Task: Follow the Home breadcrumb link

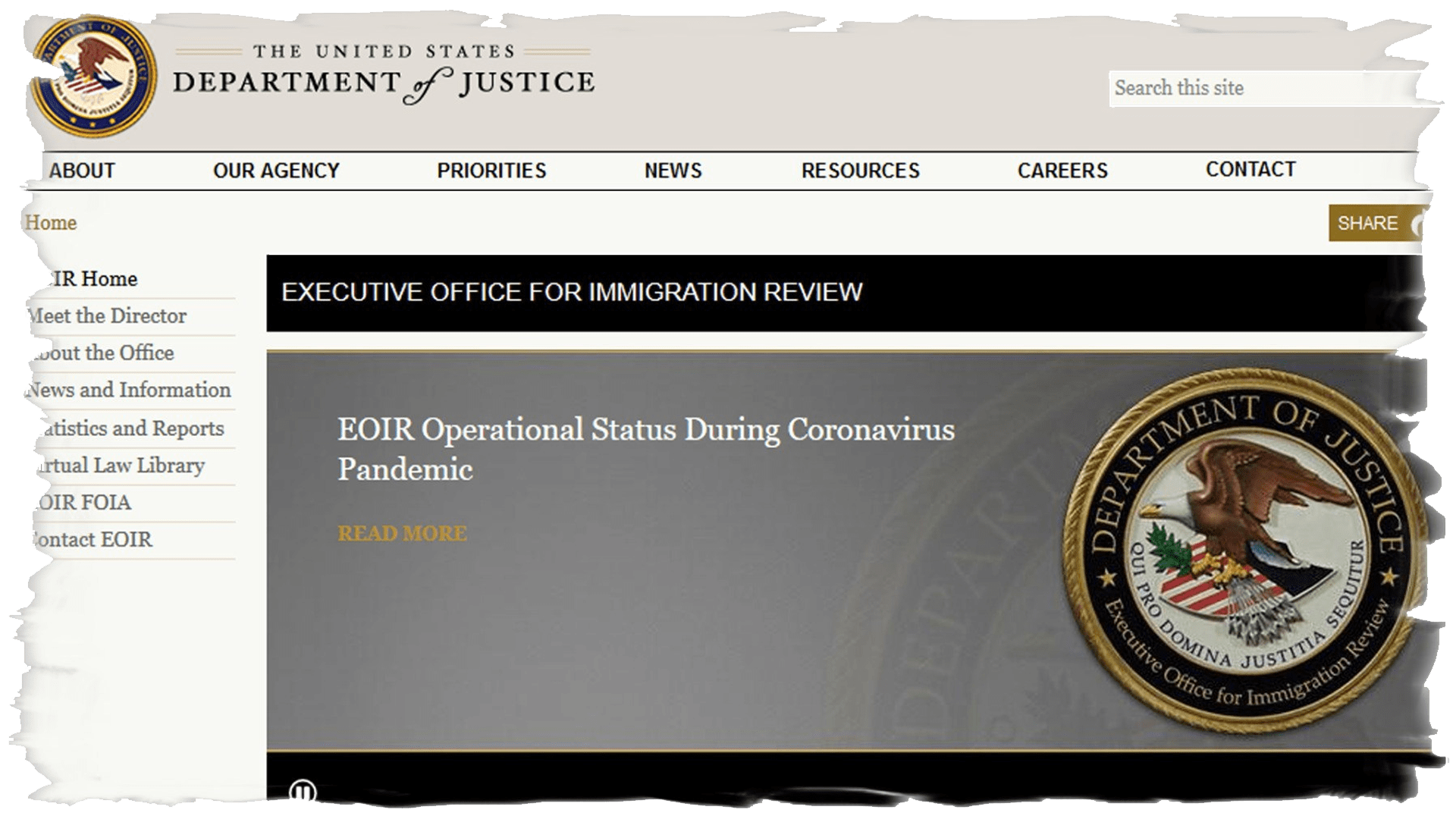Action: click(51, 223)
